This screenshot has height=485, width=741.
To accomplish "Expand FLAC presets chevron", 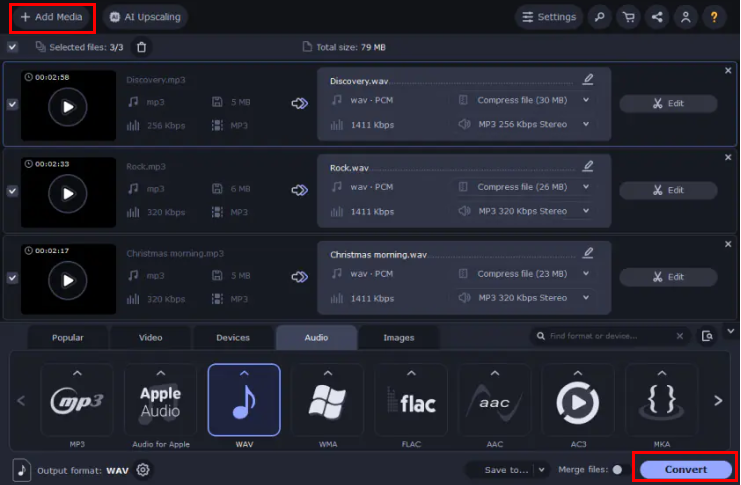I will (411, 373).
